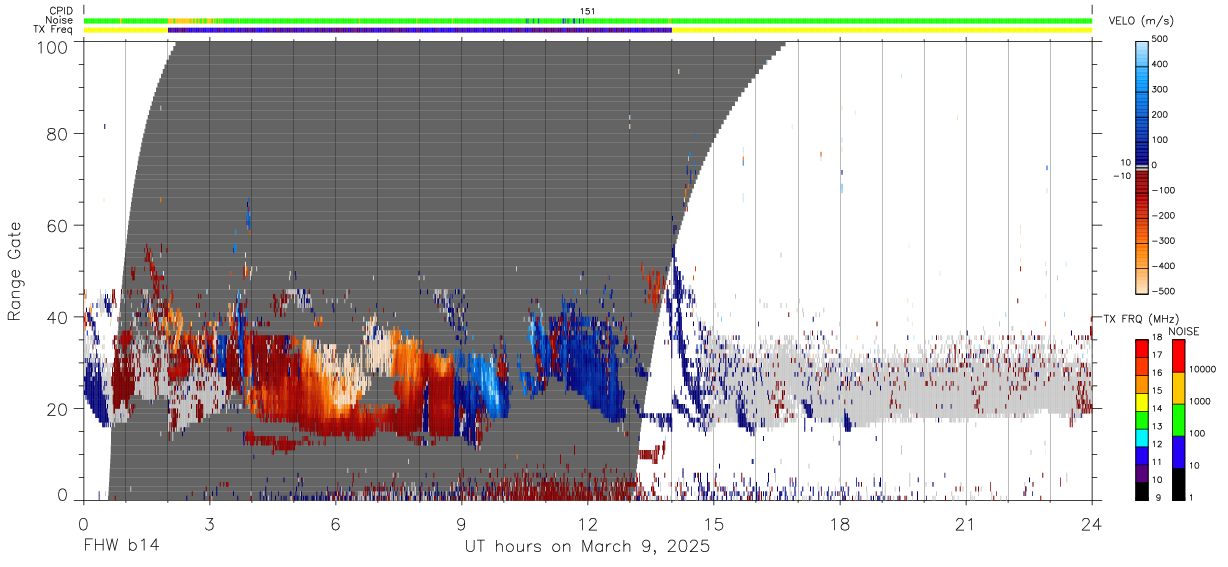Click the 10000 tick on the NOISE scale
The width and height of the screenshot is (1228, 567).
pyautogui.click(x=1202, y=369)
